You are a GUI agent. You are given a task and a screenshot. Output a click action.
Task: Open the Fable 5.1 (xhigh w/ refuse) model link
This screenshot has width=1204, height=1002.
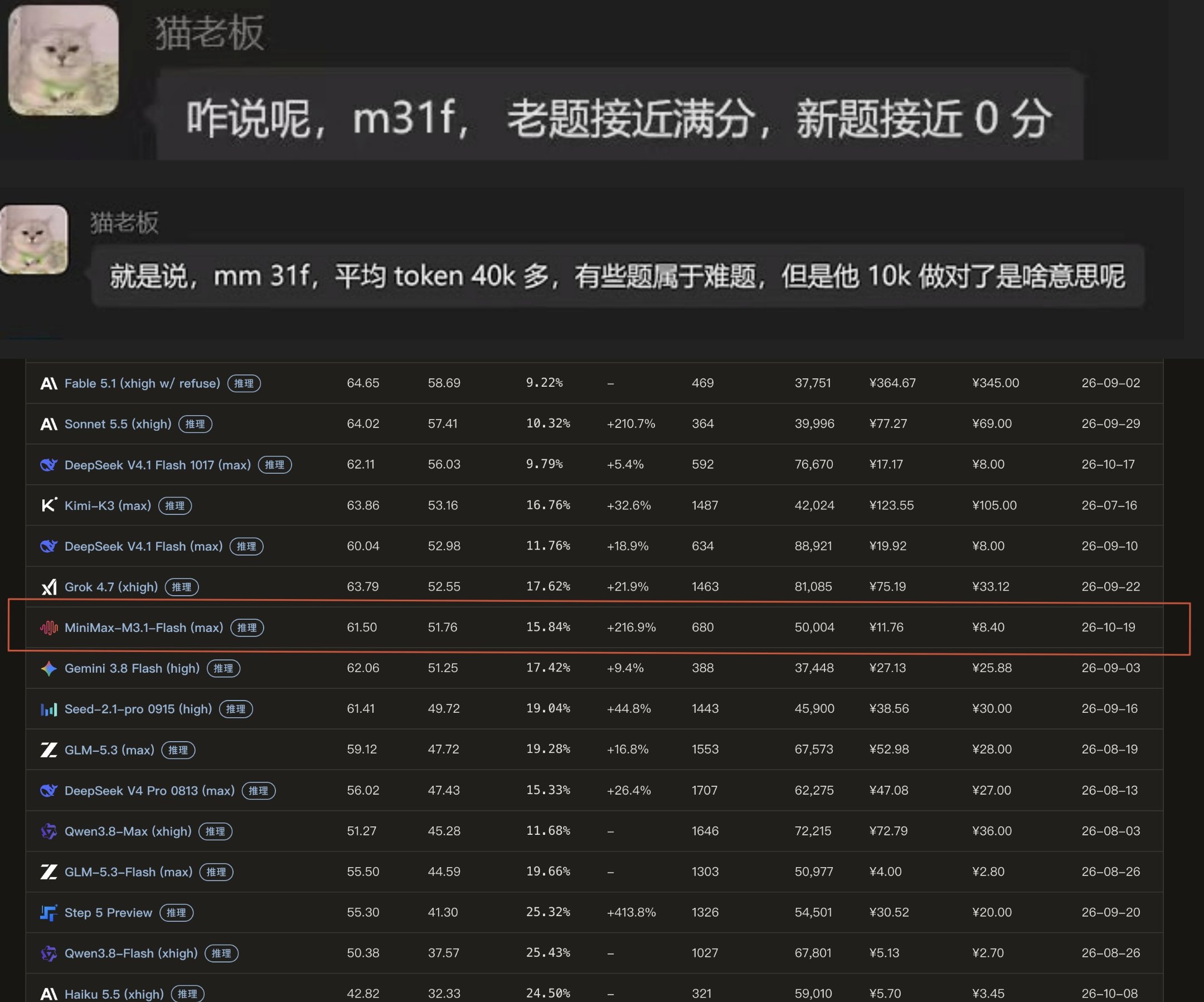click(142, 383)
